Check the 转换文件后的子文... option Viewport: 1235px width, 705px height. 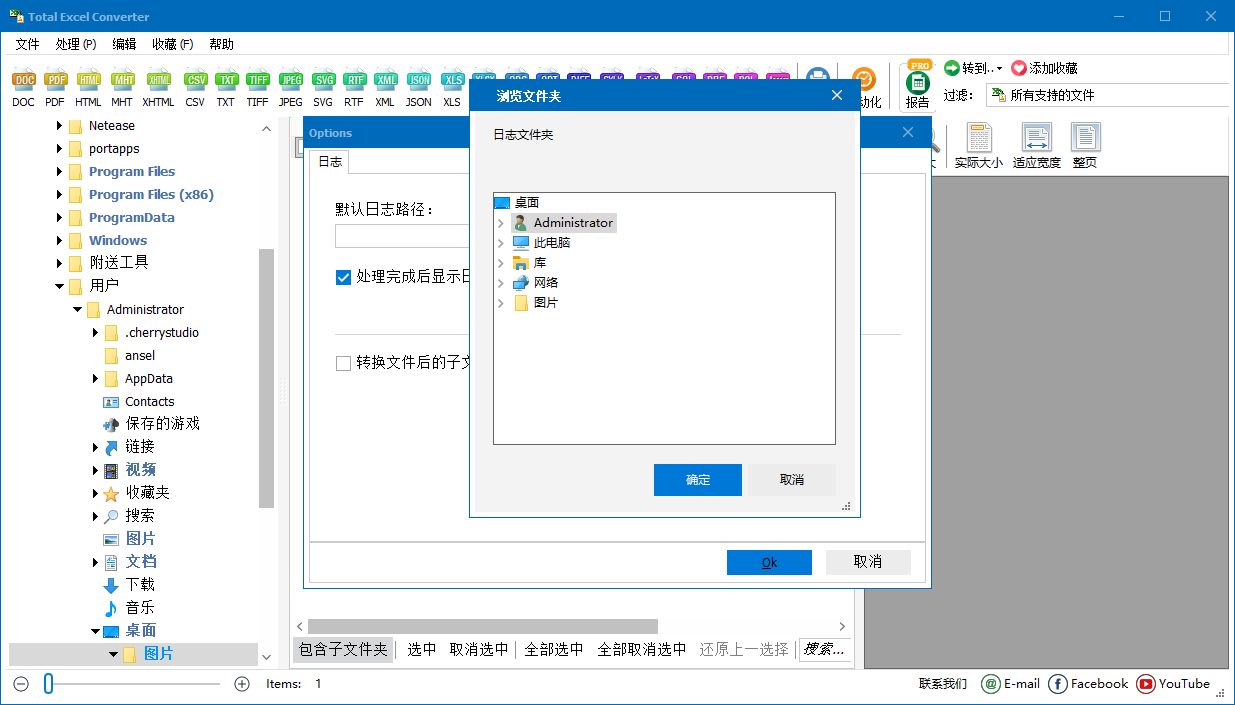[344, 362]
